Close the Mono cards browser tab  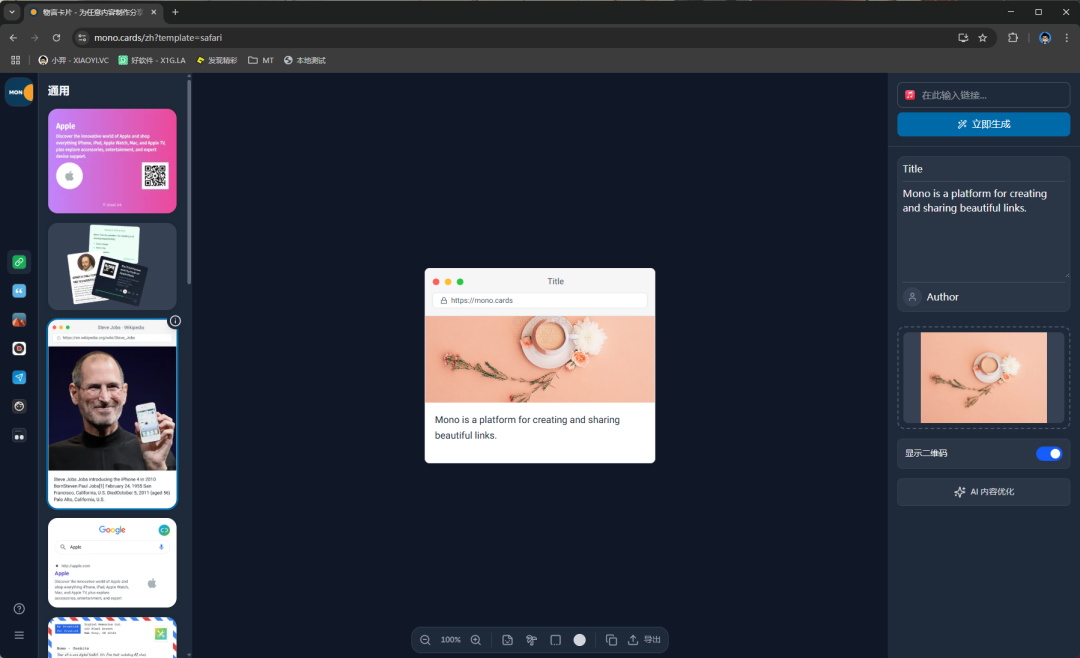coord(154,12)
